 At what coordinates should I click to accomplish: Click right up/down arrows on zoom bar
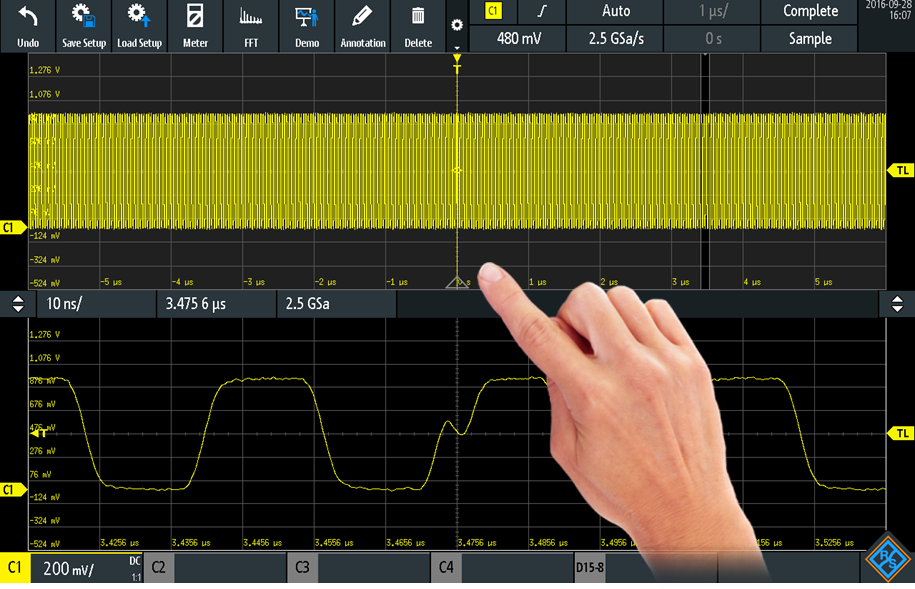coord(897,303)
